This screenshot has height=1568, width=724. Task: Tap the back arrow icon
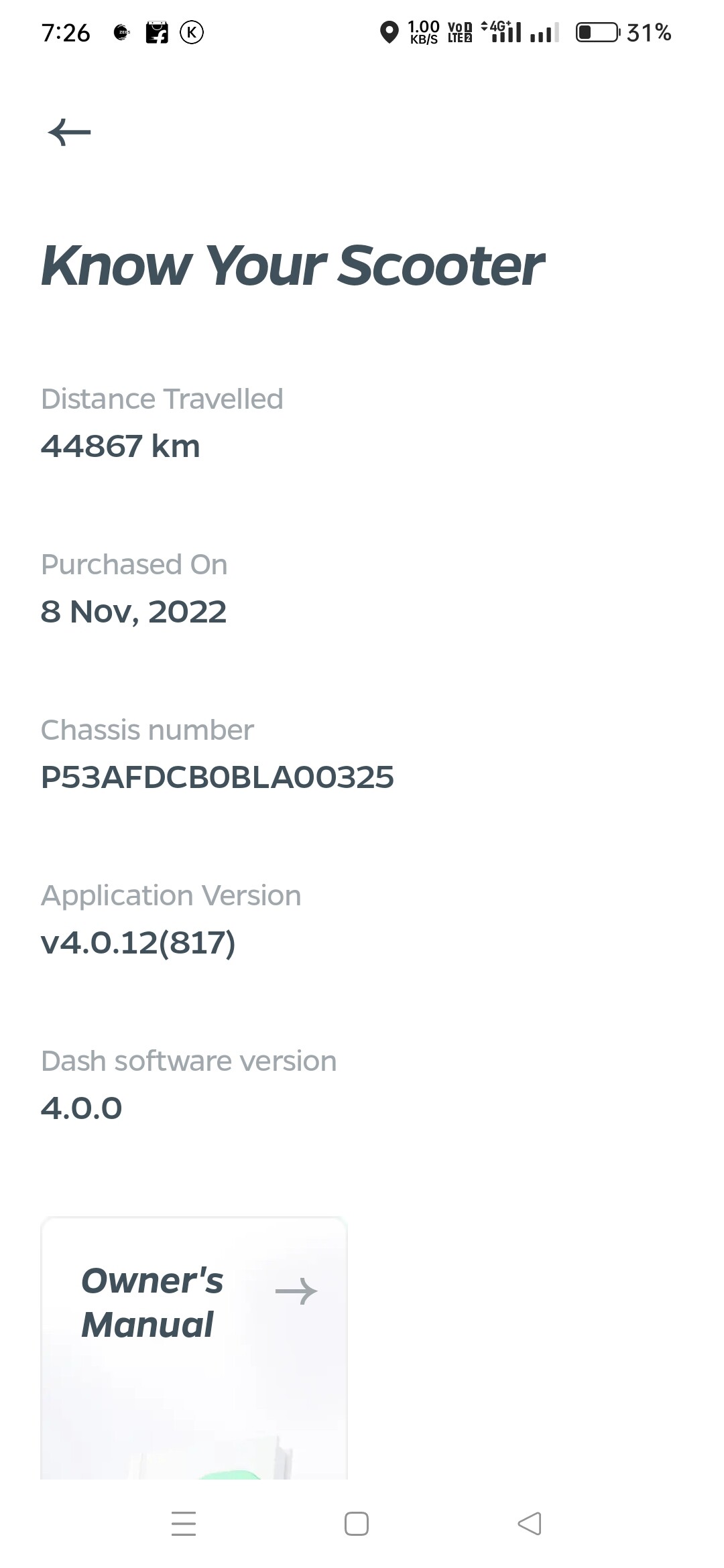[x=69, y=132]
